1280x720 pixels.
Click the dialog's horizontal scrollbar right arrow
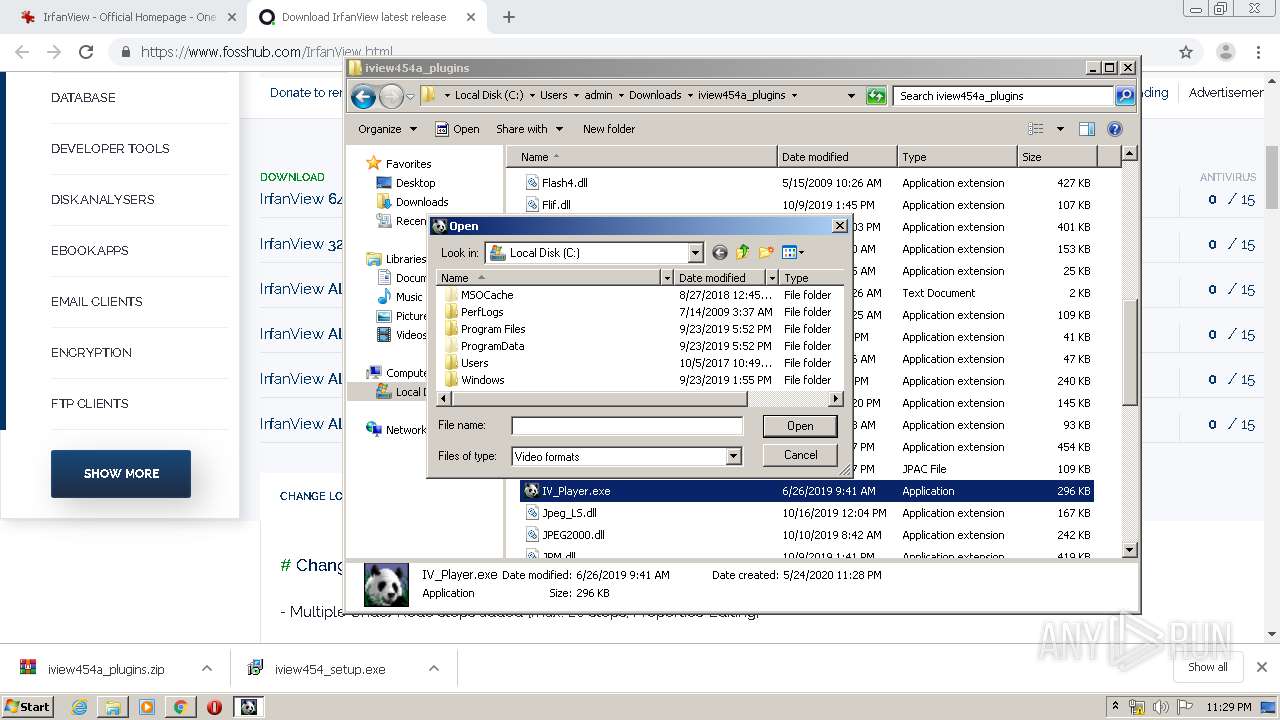837,398
